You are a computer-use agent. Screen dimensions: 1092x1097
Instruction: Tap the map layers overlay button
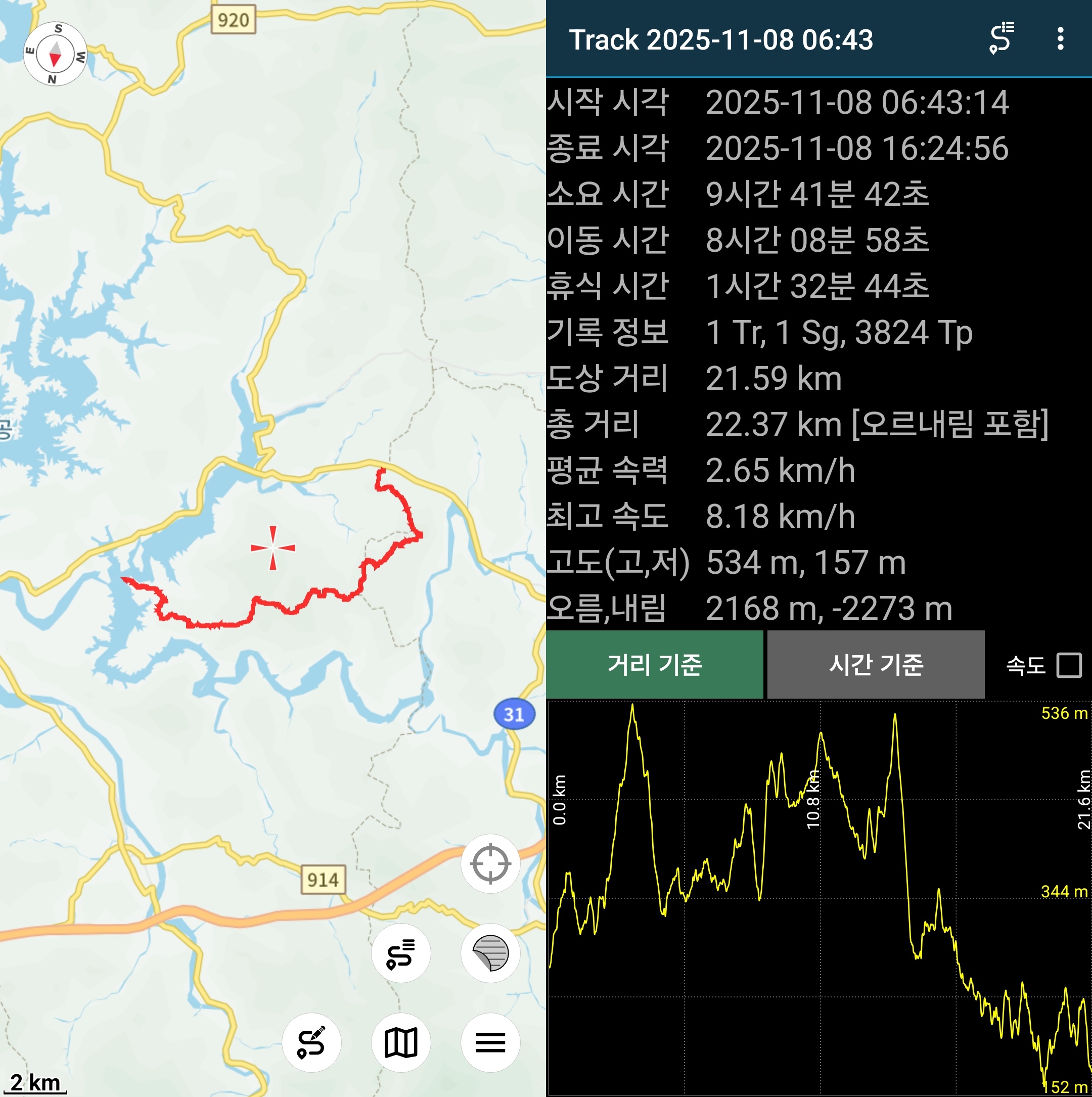point(490,953)
